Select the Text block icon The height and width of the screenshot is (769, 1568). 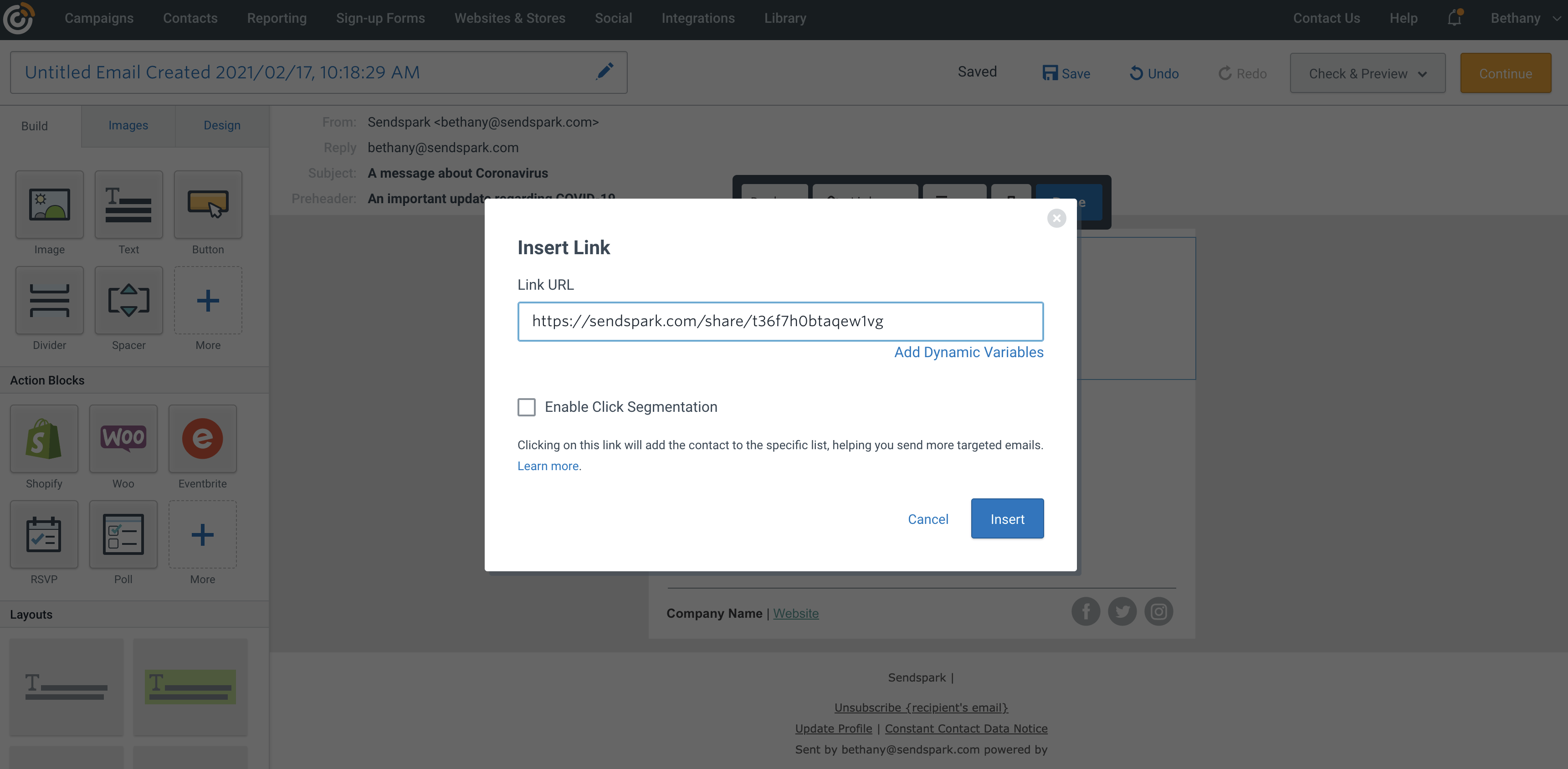coord(128,205)
